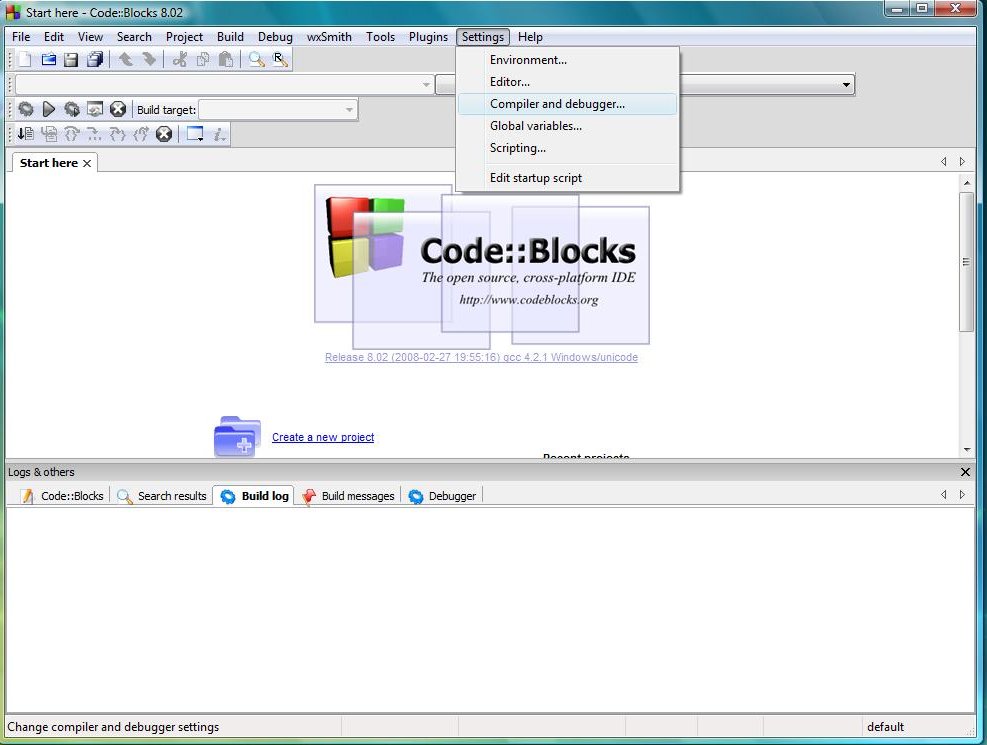This screenshot has height=745, width=987.
Task: Click the Rebuild icon in build toolbar
Action: tap(94, 109)
